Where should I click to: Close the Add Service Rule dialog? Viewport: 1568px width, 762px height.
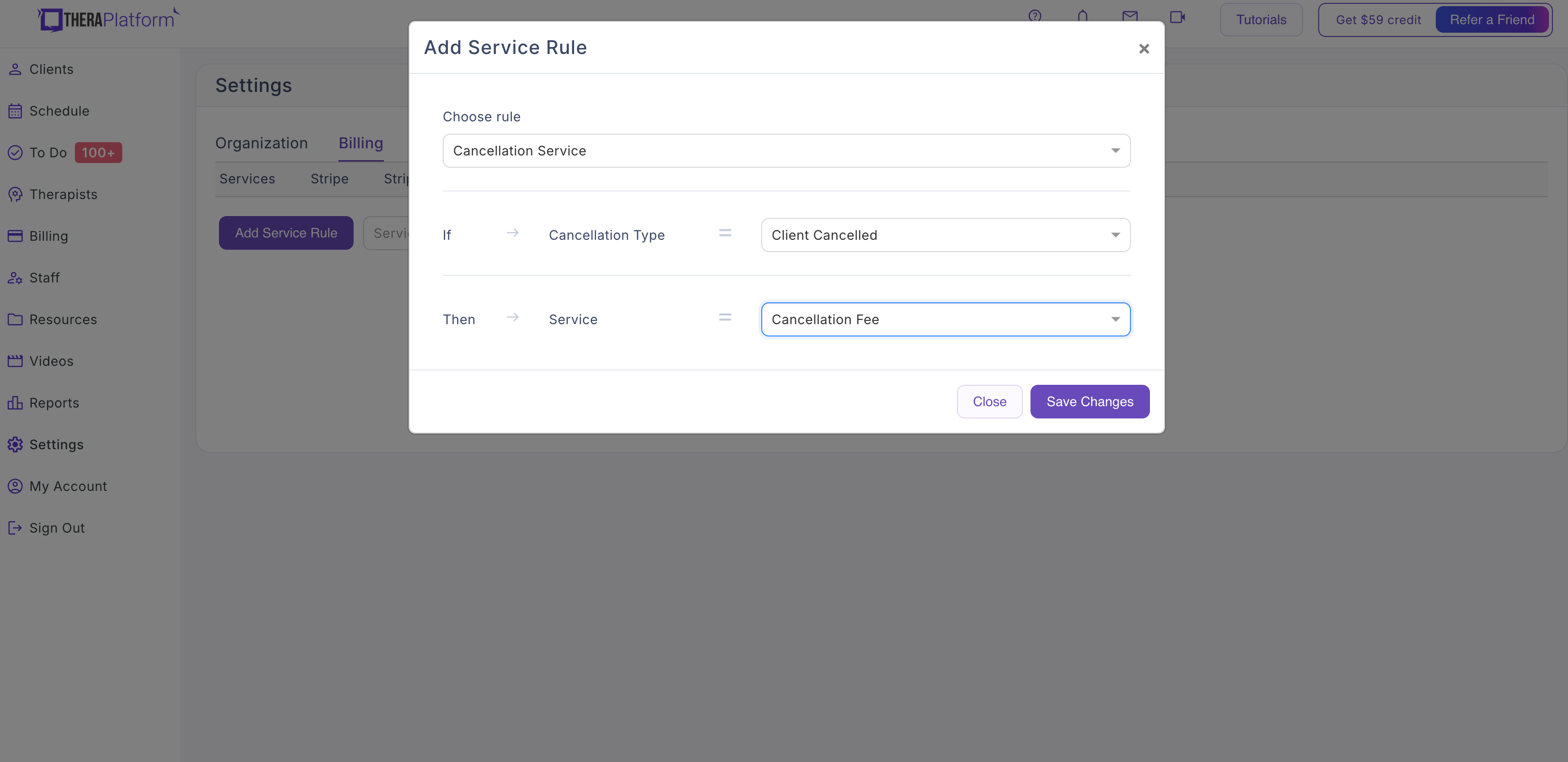(1144, 48)
